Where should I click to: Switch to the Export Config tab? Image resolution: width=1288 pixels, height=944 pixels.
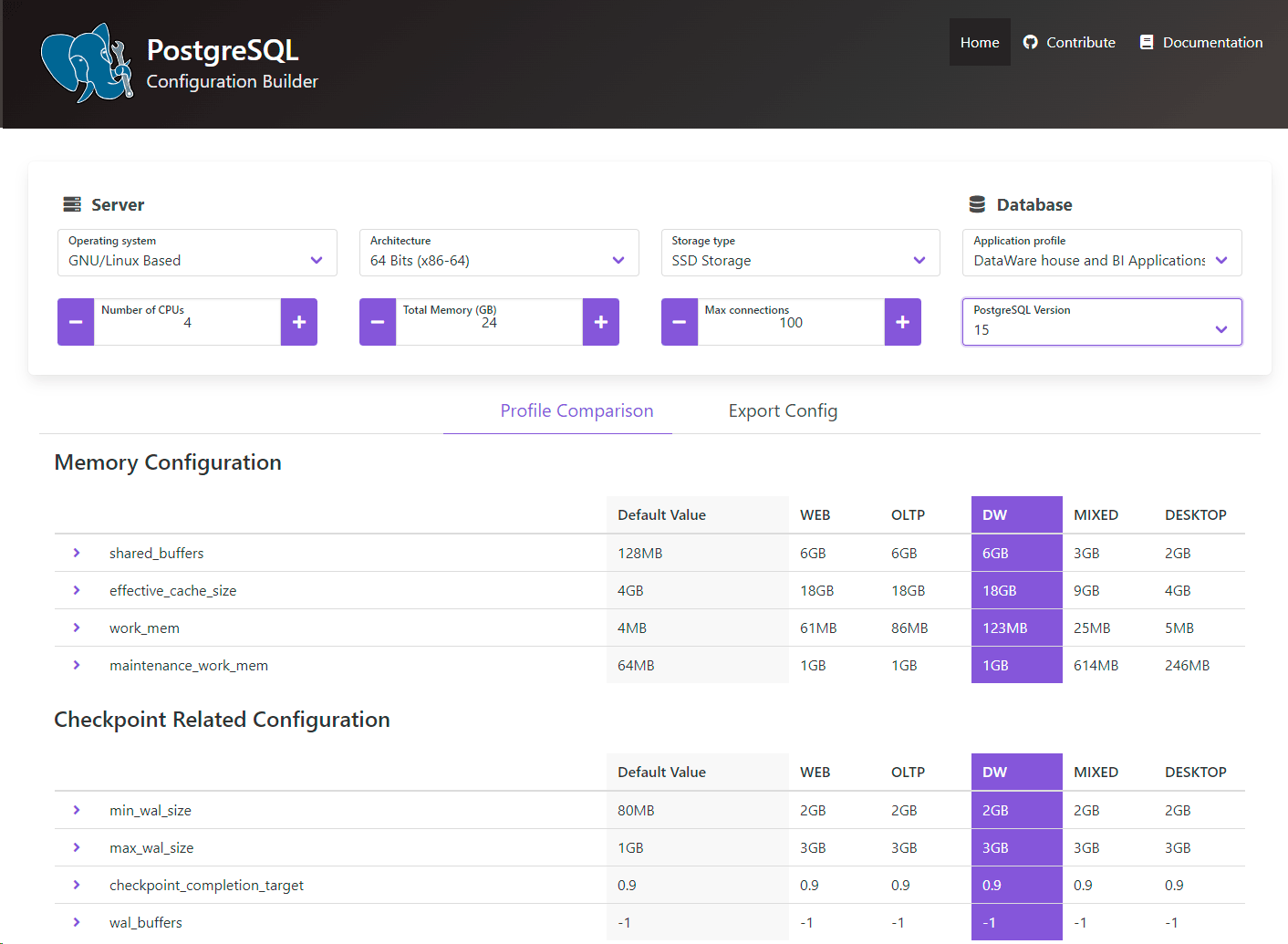(x=783, y=411)
